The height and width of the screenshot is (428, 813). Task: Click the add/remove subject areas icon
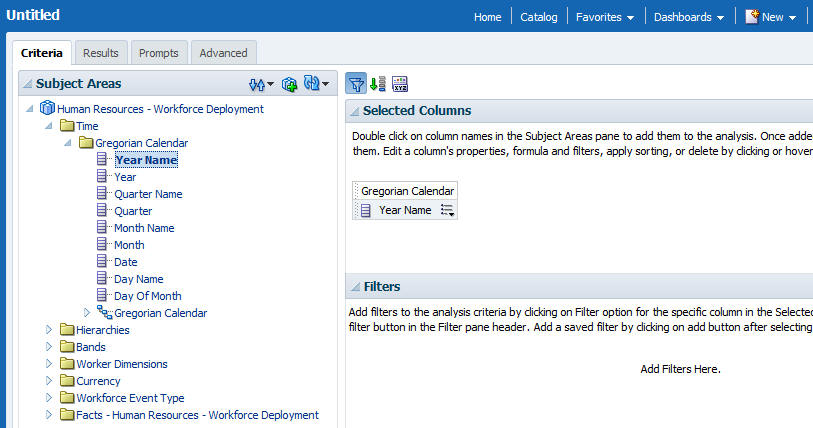point(289,84)
